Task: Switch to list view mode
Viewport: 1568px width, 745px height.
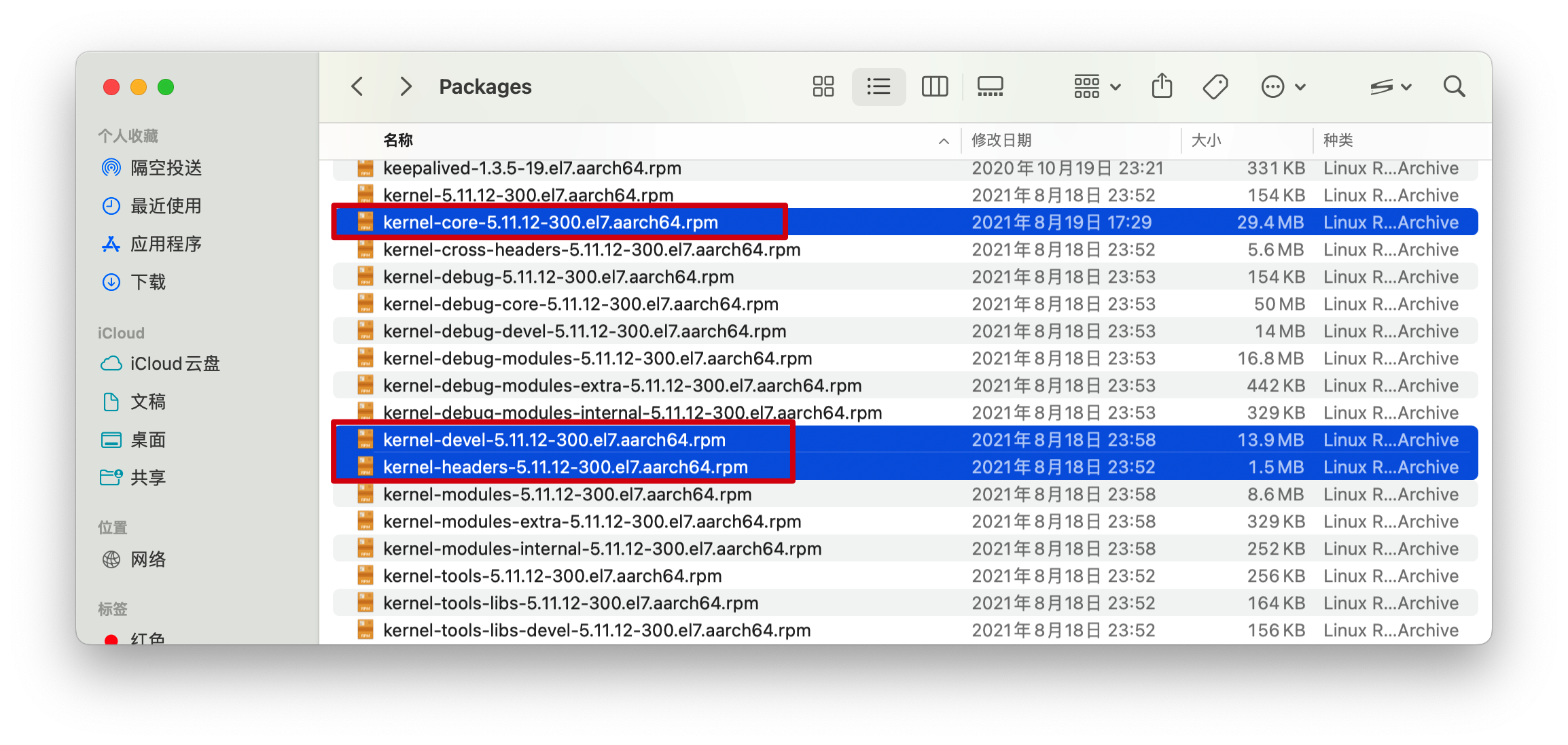Action: [x=878, y=86]
